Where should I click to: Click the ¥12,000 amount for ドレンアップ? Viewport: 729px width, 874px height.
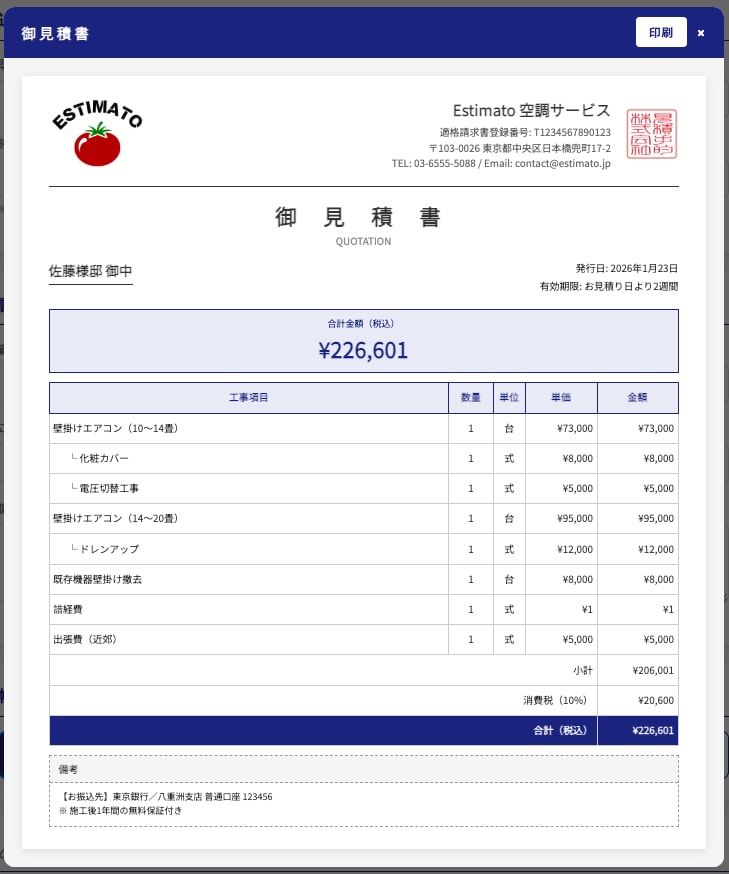[638, 550]
